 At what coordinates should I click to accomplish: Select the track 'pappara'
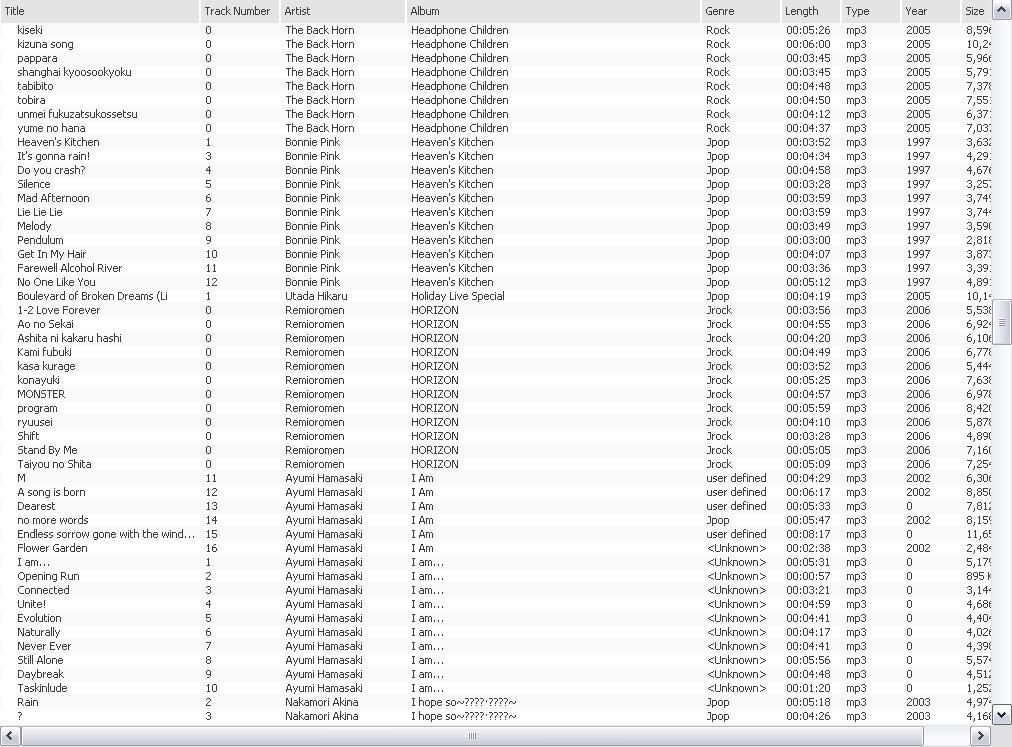point(37,58)
